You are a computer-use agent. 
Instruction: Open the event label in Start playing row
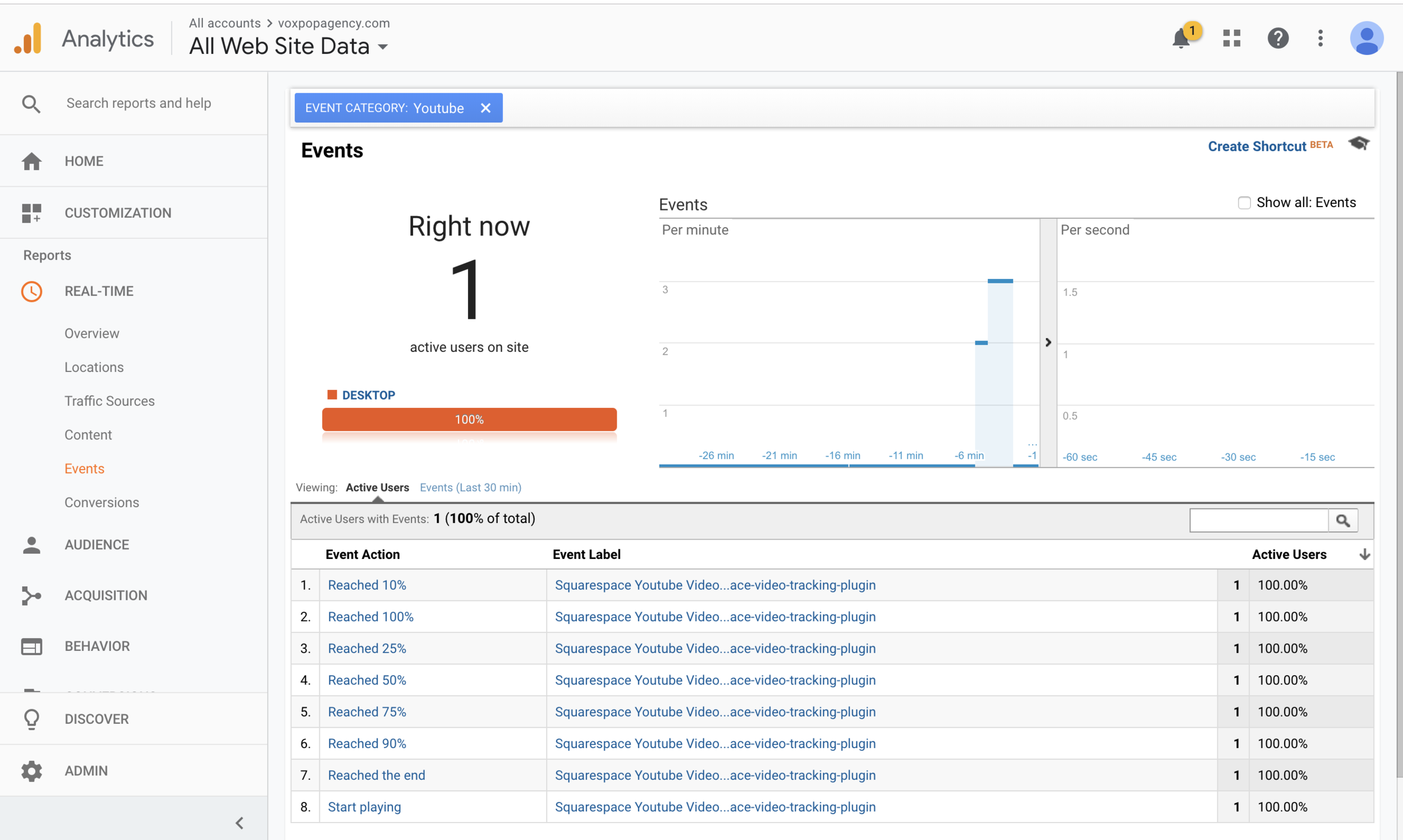tap(715, 806)
